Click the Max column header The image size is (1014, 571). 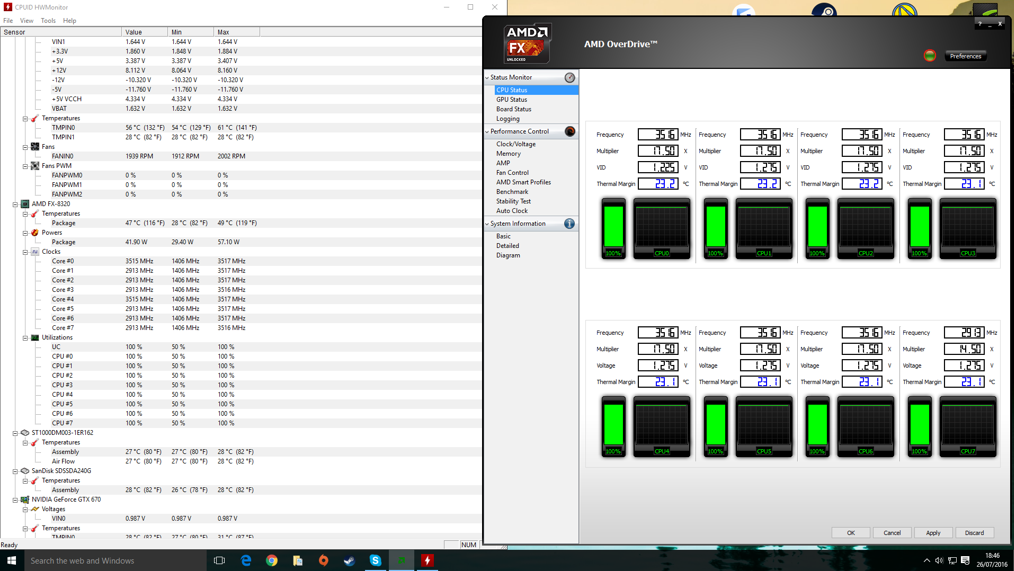tap(236, 32)
